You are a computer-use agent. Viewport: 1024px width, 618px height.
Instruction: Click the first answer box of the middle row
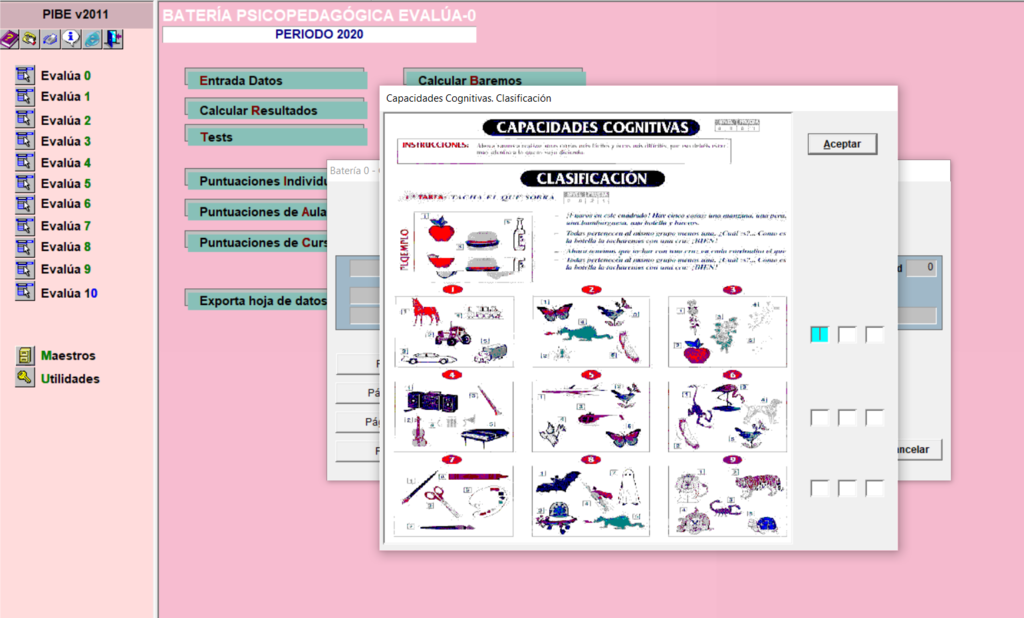[x=819, y=417]
